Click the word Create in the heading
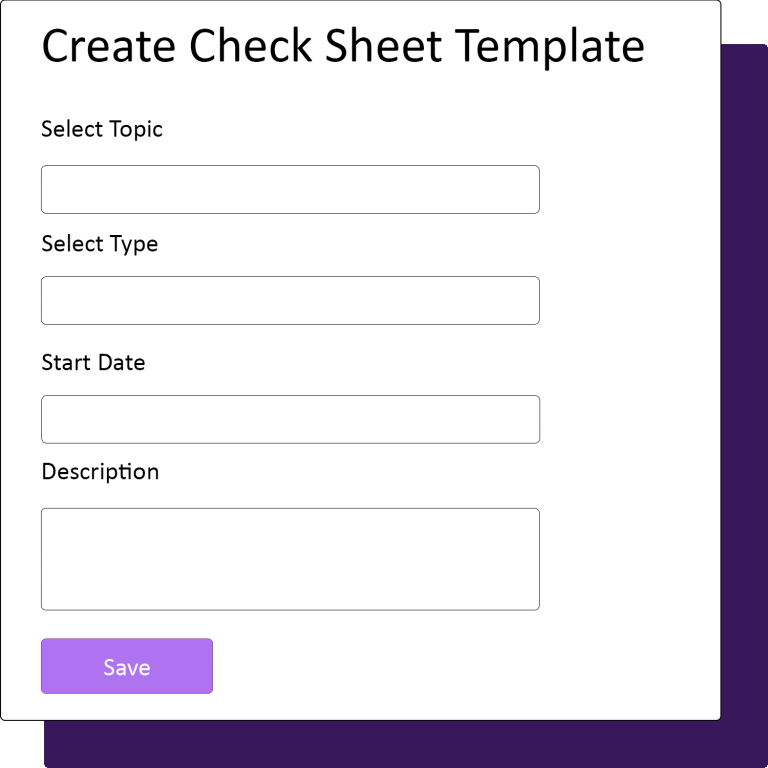768x768 pixels. pos(108,46)
